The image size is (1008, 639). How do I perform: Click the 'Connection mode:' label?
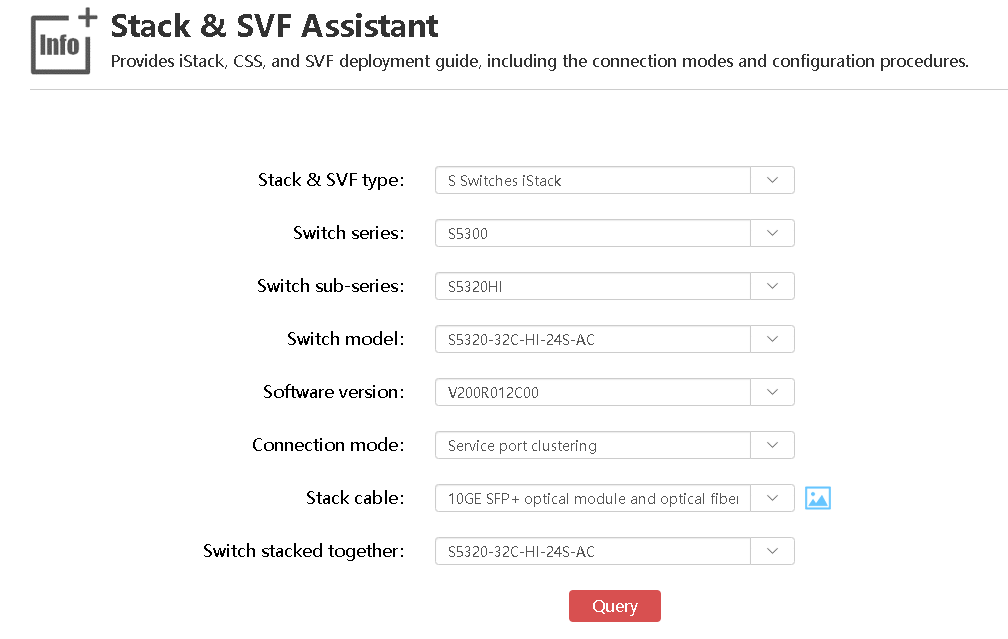point(328,445)
